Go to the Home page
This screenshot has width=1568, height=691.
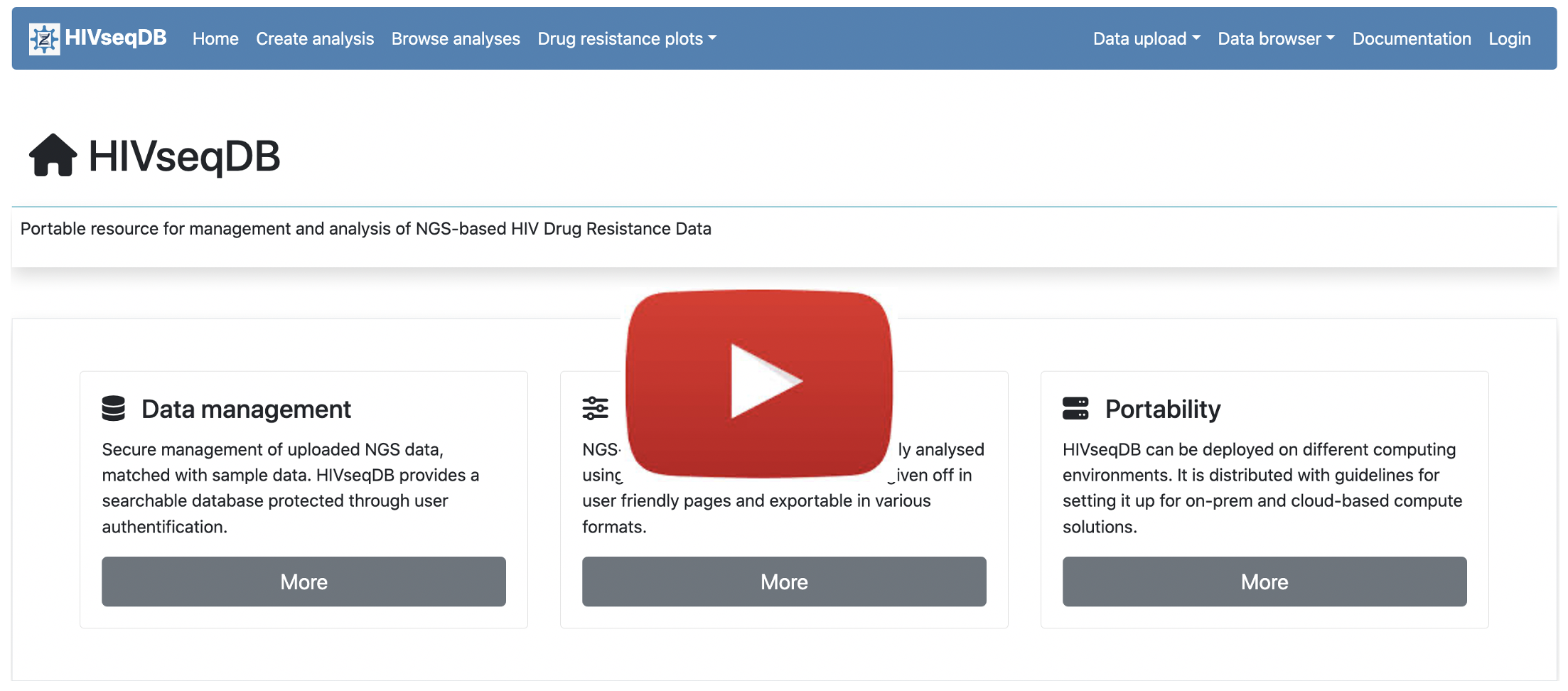215,38
